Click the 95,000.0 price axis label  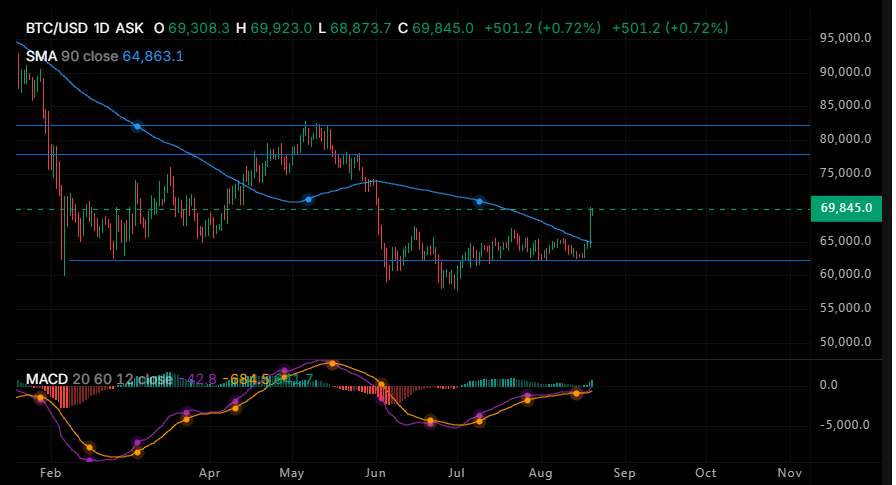pos(845,38)
